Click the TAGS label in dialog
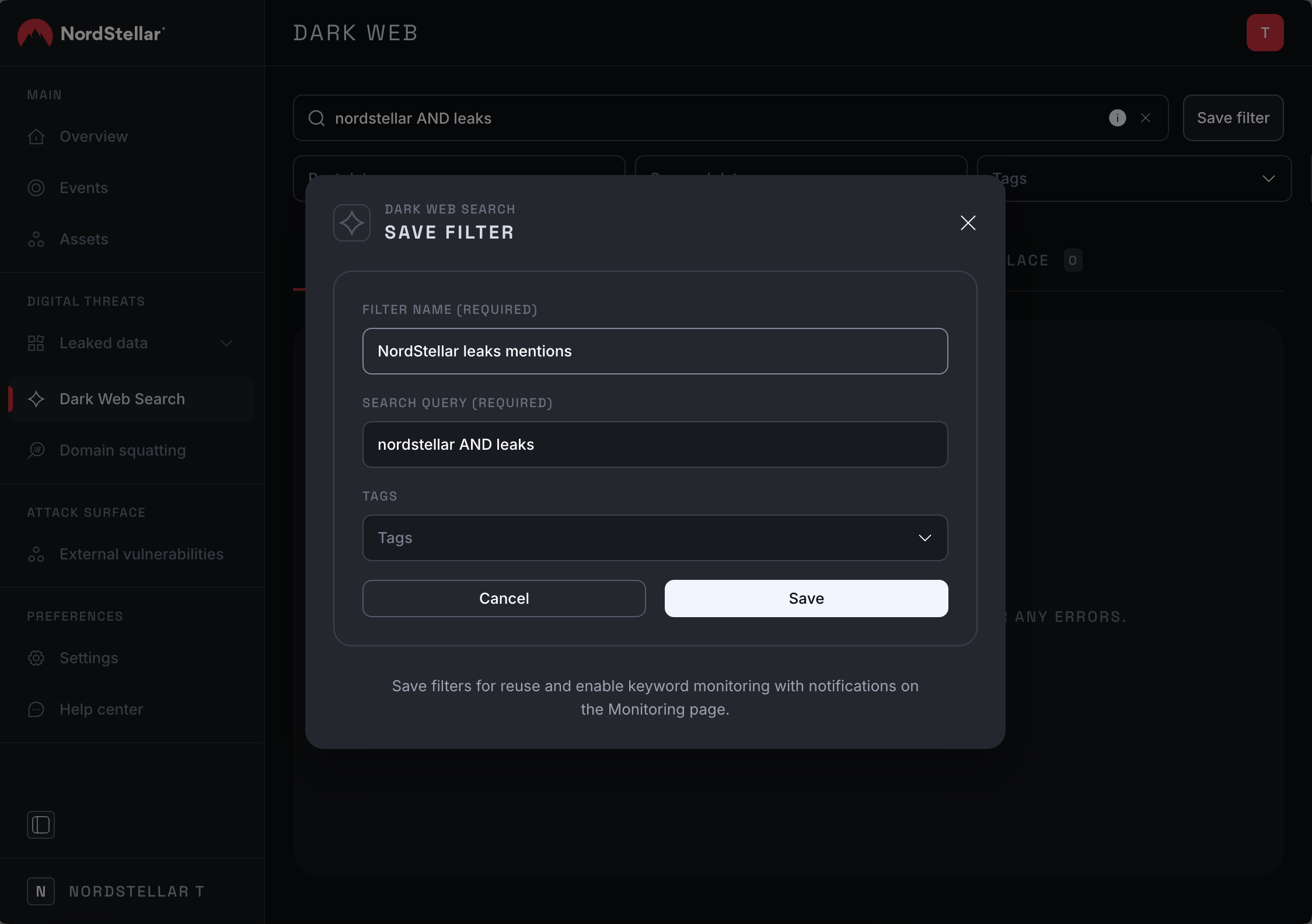 (380, 496)
